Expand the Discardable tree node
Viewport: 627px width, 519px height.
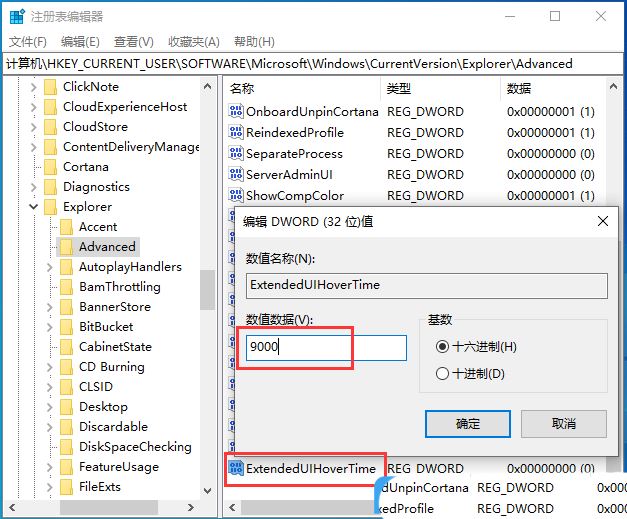pos(50,427)
